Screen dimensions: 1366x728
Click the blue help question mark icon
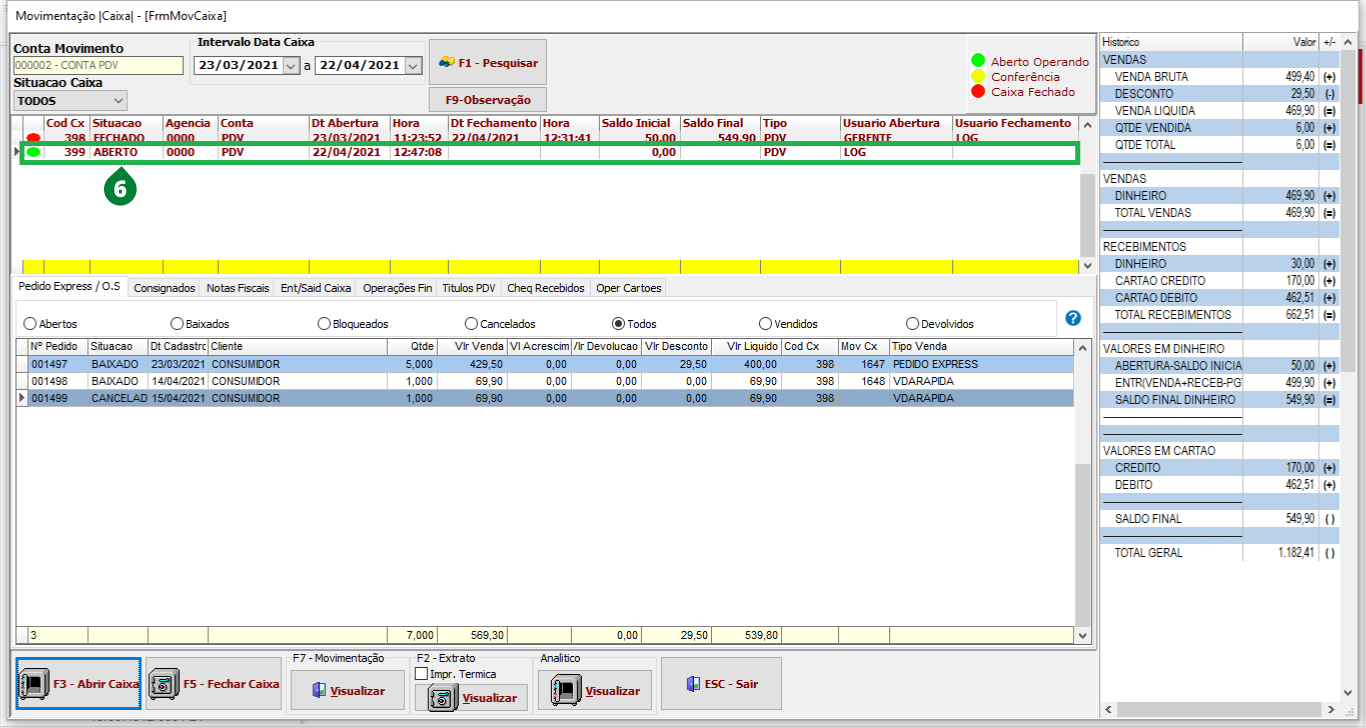click(x=1073, y=318)
